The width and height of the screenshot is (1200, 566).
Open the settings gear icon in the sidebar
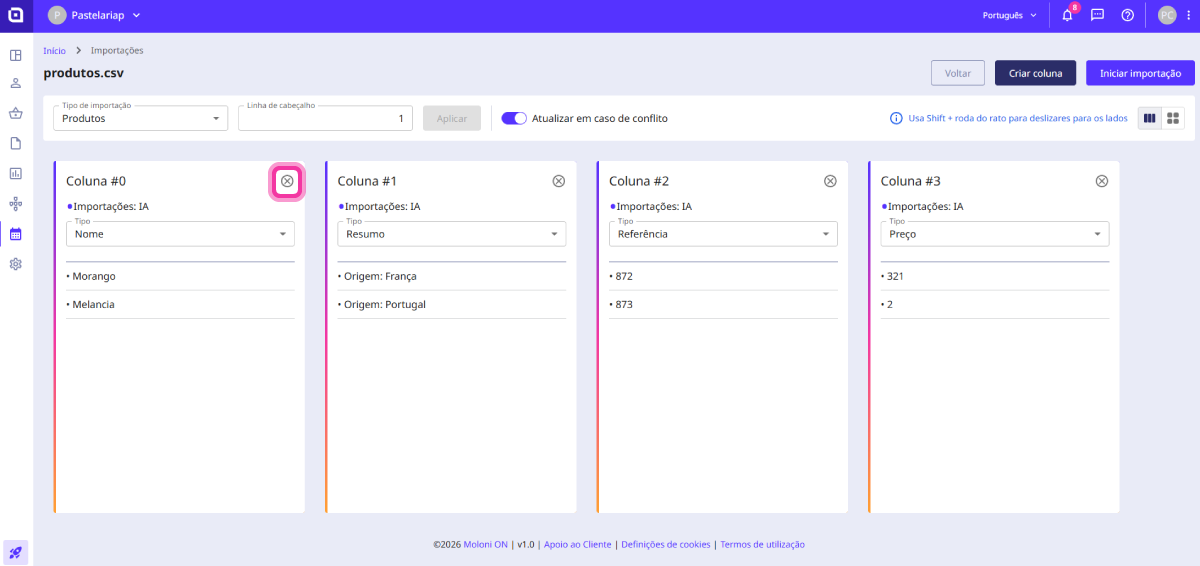pos(16,264)
